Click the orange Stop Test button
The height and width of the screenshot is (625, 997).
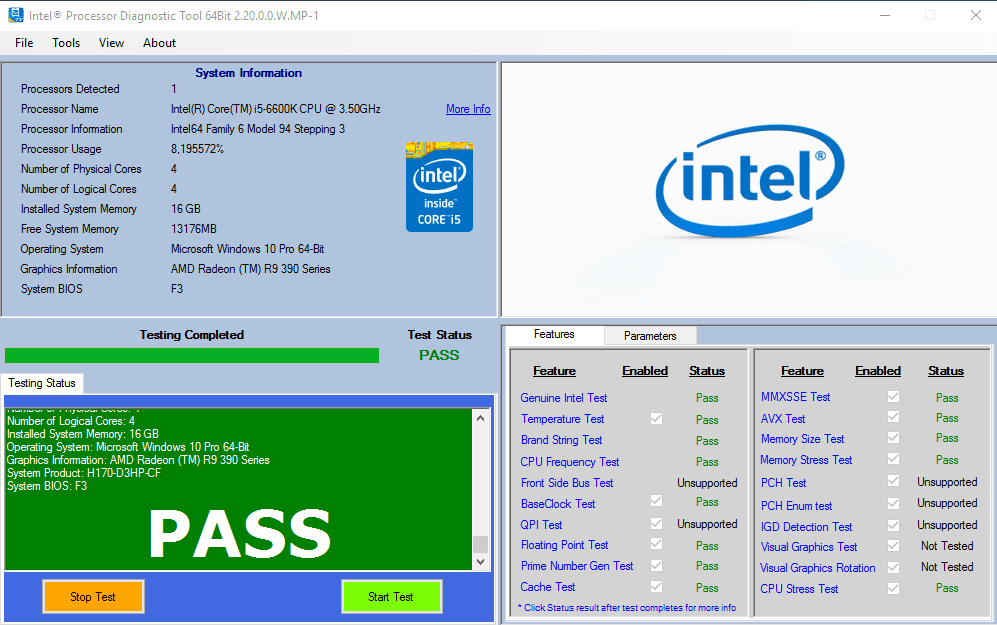coord(93,596)
